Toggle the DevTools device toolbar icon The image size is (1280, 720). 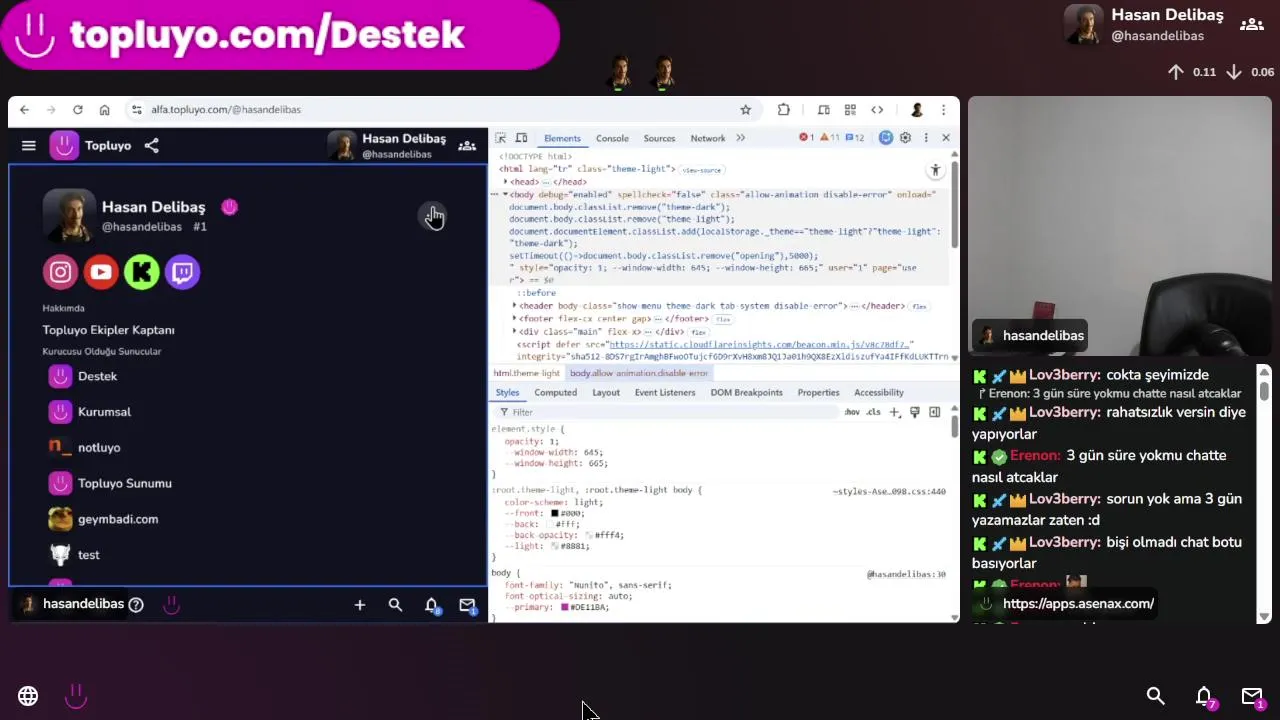coord(521,138)
